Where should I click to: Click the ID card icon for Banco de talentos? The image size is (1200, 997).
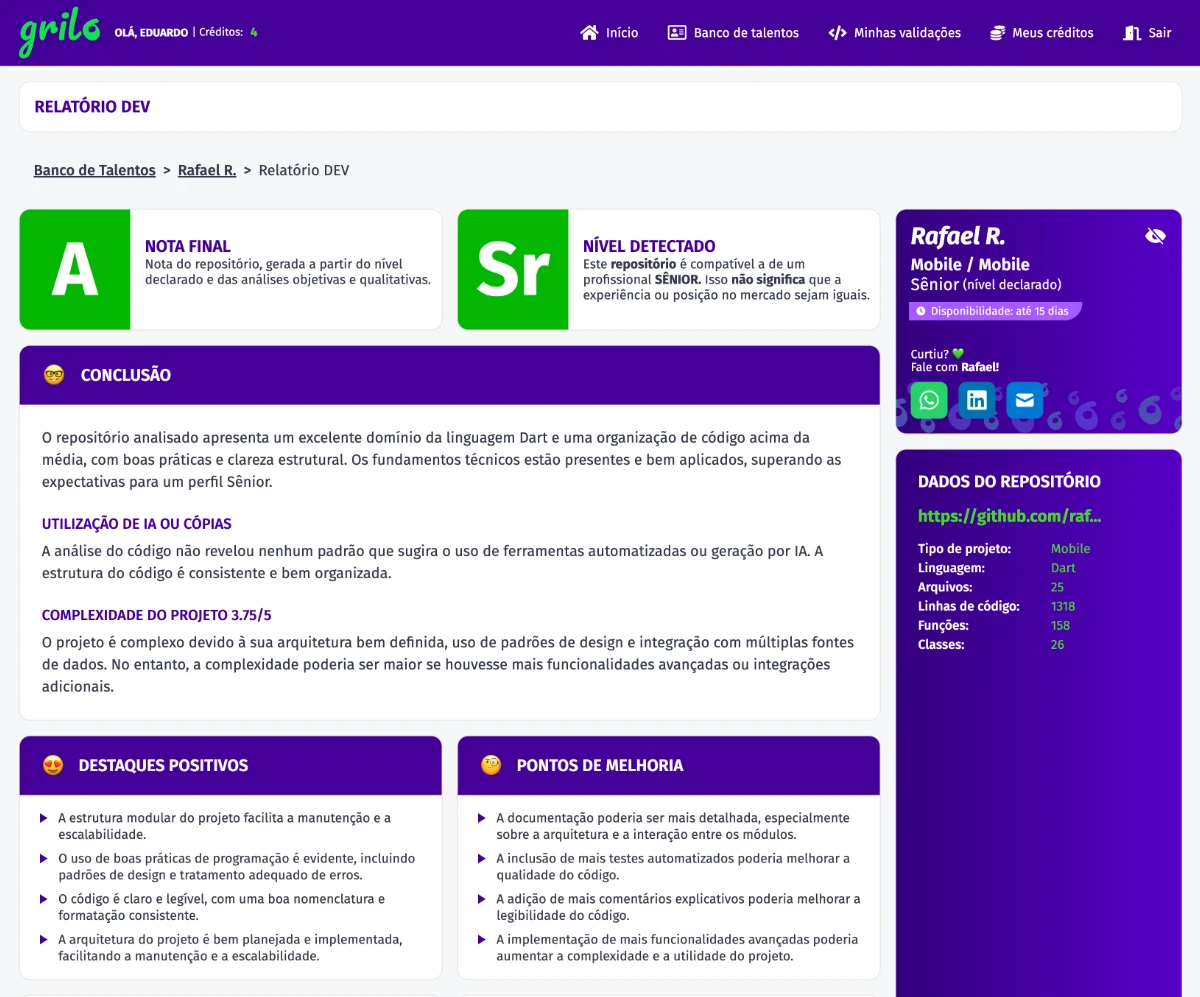point(677,33)
